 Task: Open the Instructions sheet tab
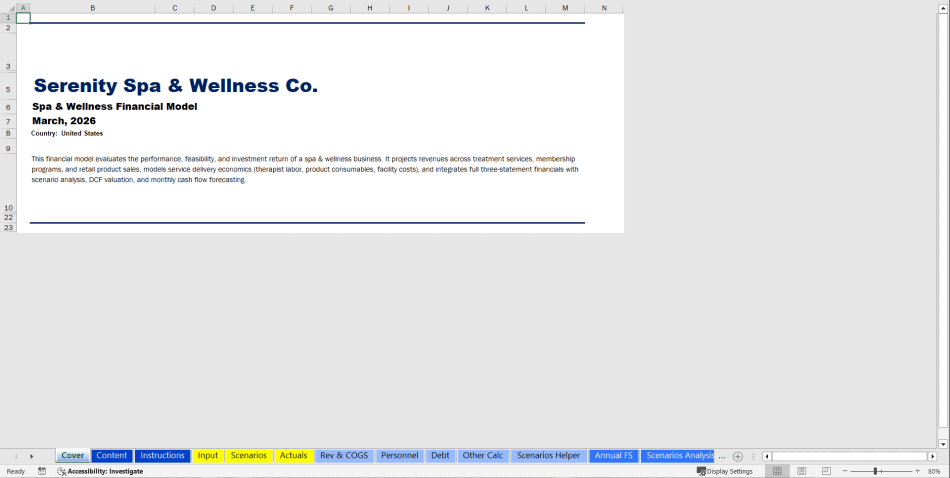[x=162, y=456]
